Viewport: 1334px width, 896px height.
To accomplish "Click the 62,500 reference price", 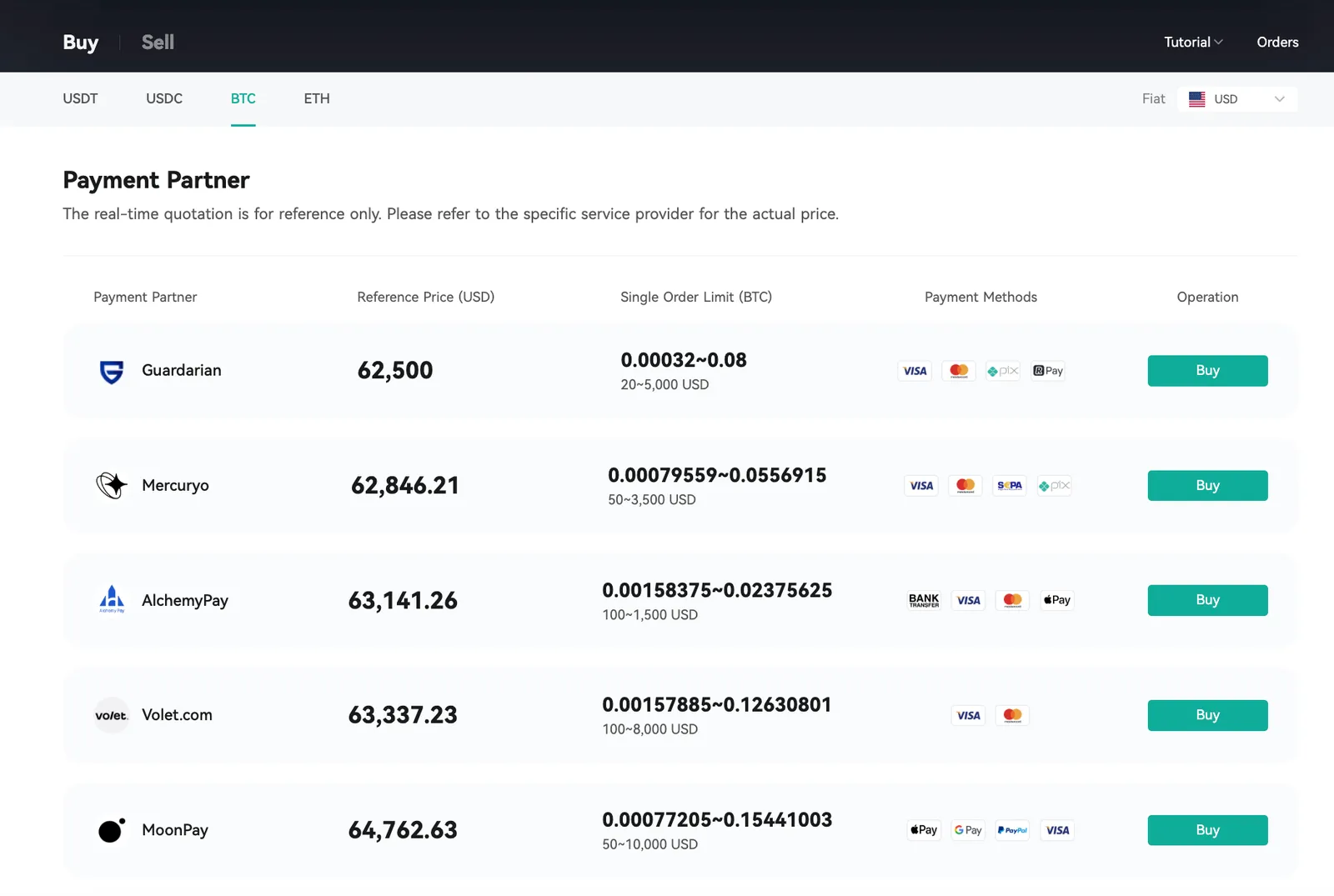I will [395, 370].
